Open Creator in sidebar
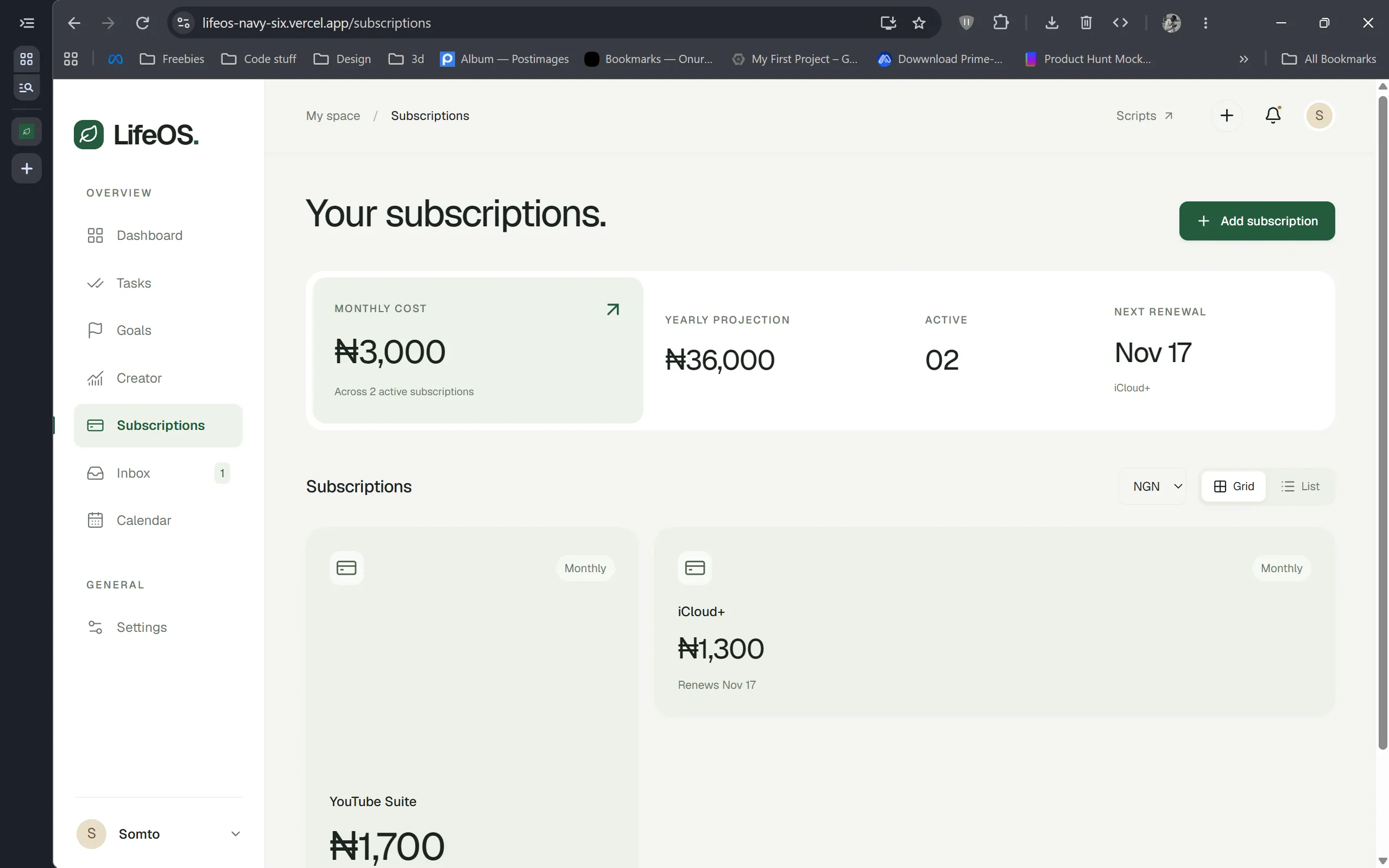This screenshot has height=868, width=1389. click(159, 378)
